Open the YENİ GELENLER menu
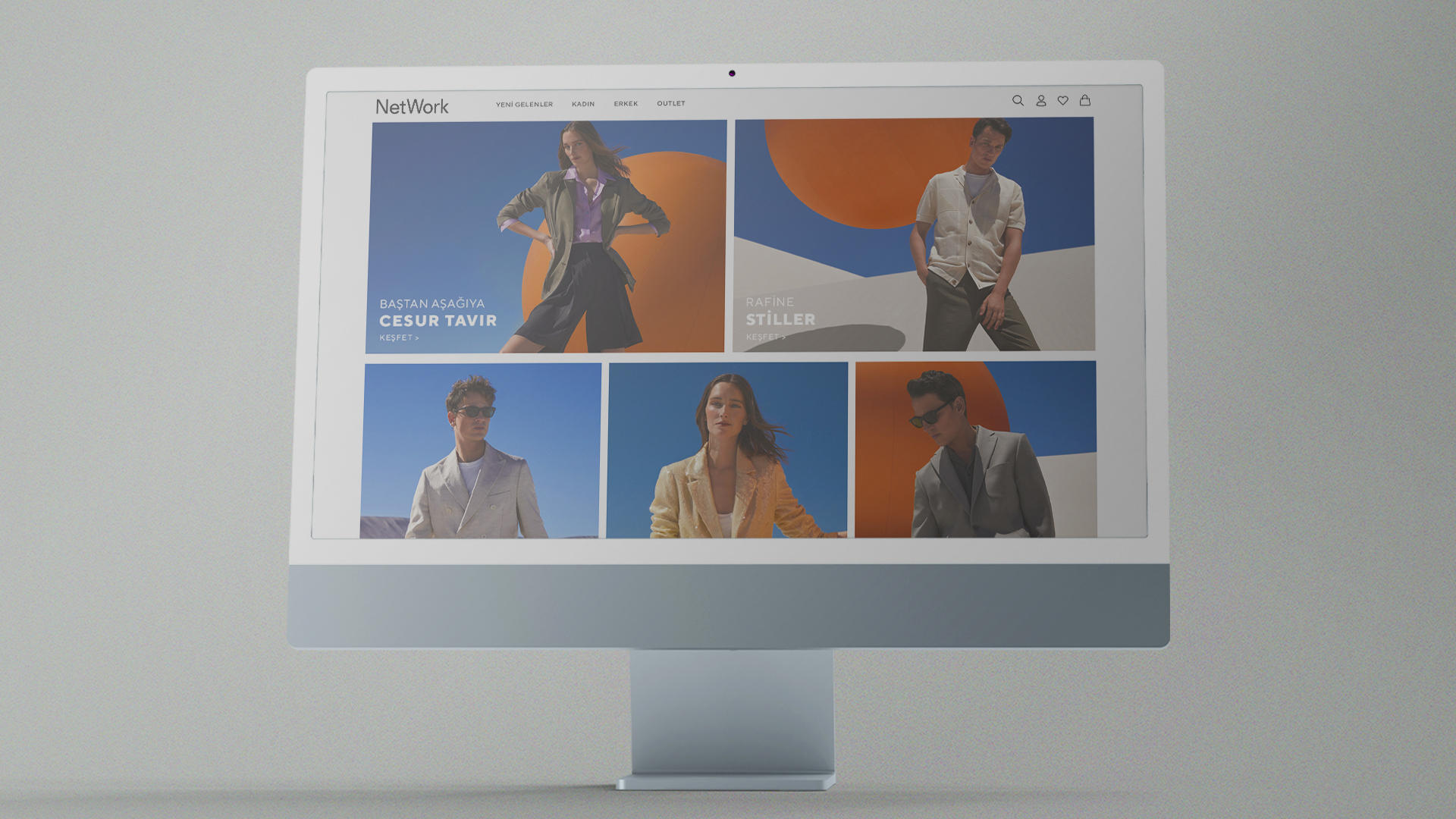Image resolution: width=1456 pixels, height=819 pixels. 524,105
